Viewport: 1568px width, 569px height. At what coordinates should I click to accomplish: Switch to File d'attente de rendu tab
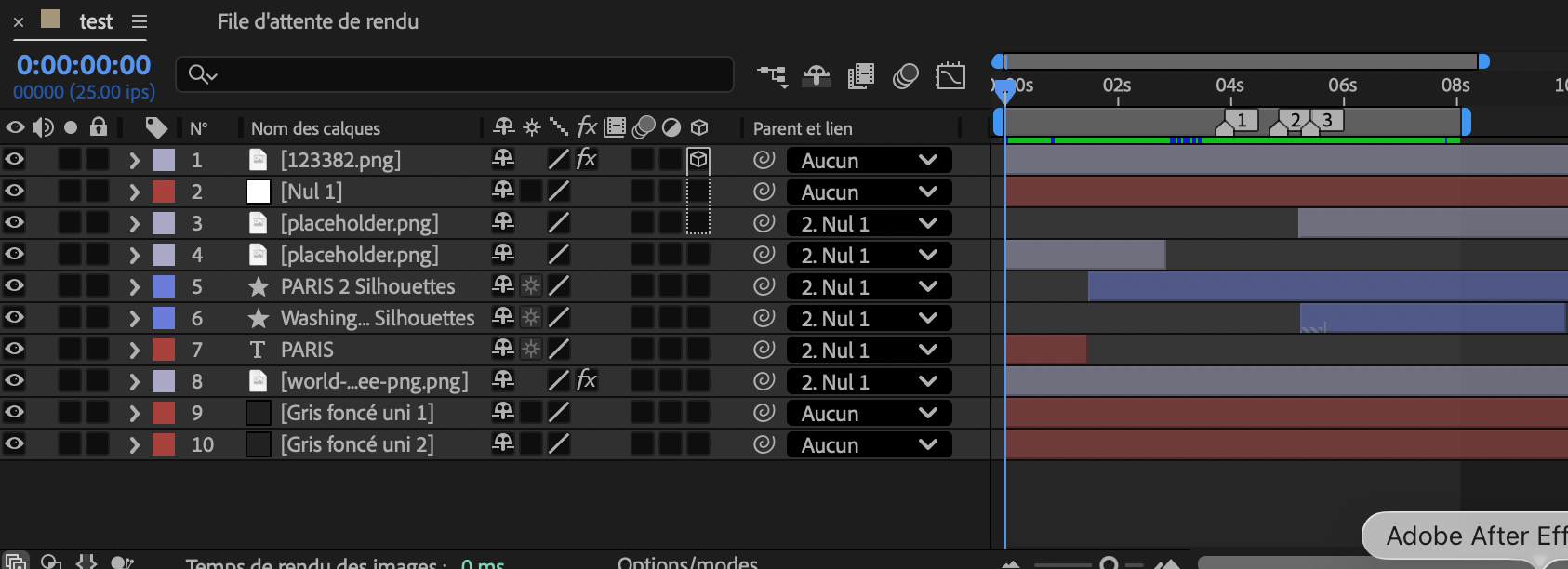tap(318, 21)
